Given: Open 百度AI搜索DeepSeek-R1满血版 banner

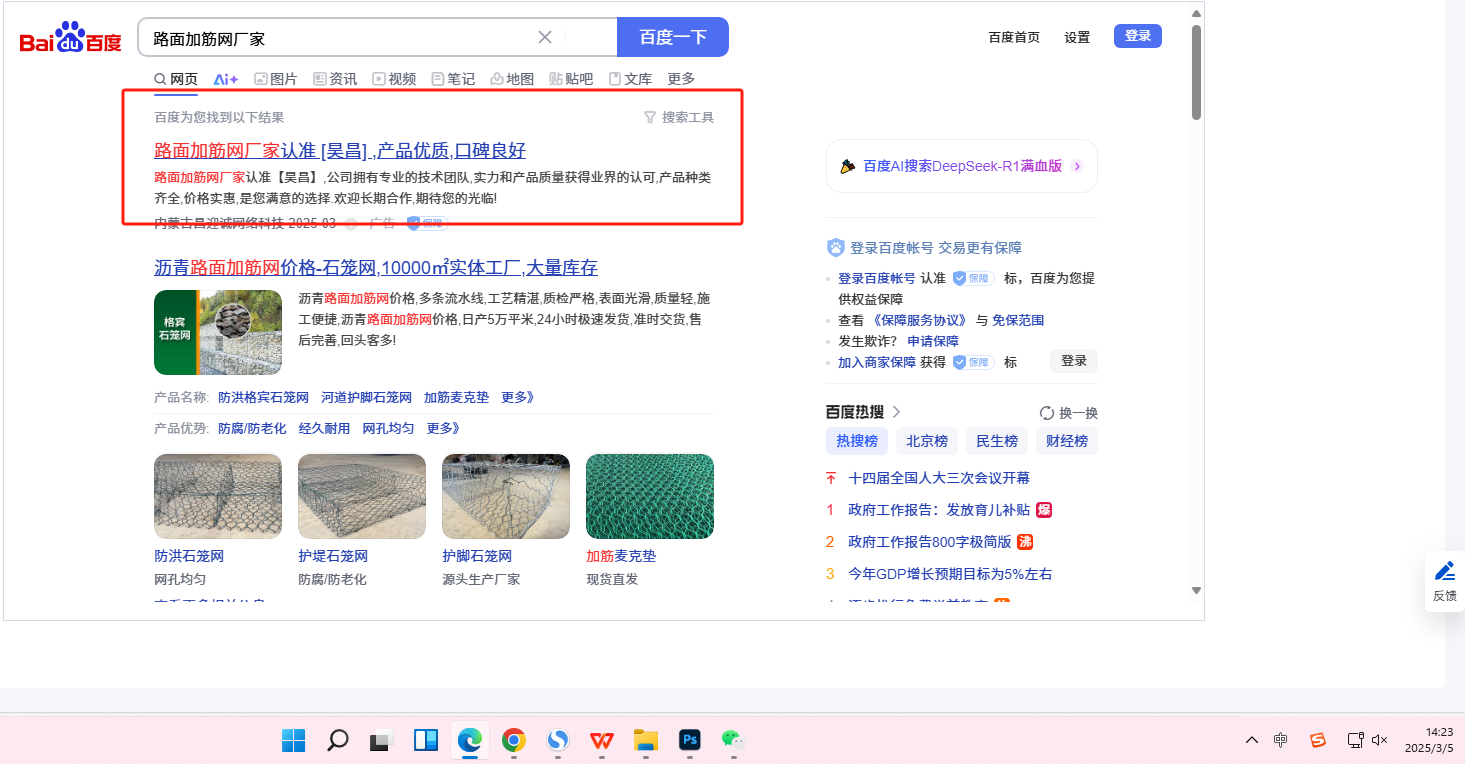Looking at the screenshot, I should 962,166.
